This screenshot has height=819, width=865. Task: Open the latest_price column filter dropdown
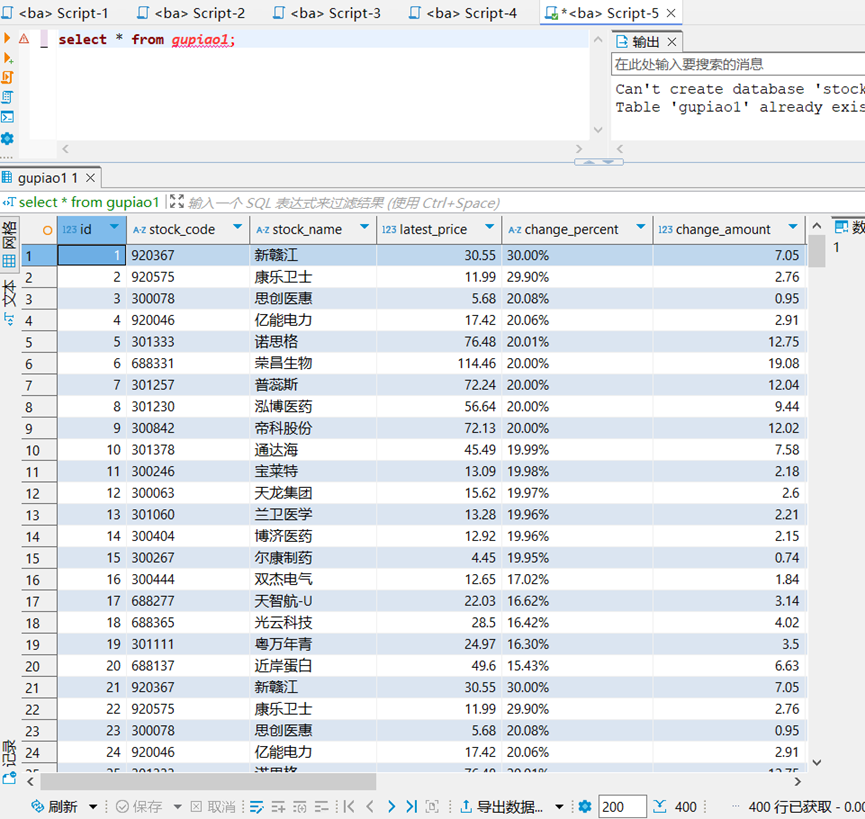pos(489,227)
